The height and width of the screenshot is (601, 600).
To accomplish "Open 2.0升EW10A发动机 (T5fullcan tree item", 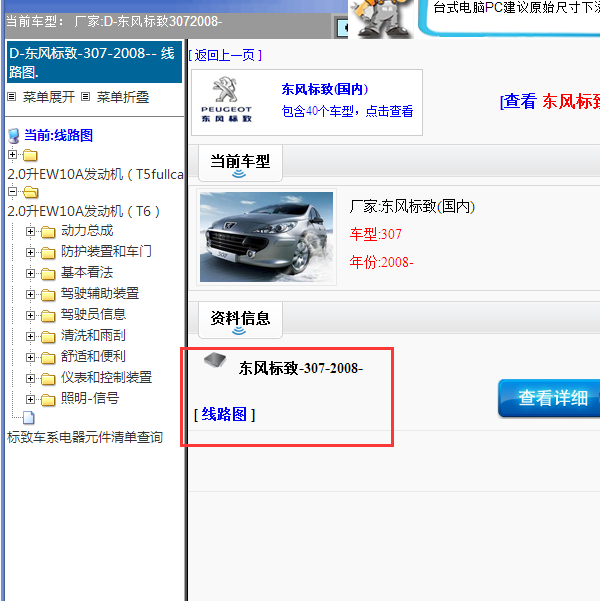I will point(95,174).
